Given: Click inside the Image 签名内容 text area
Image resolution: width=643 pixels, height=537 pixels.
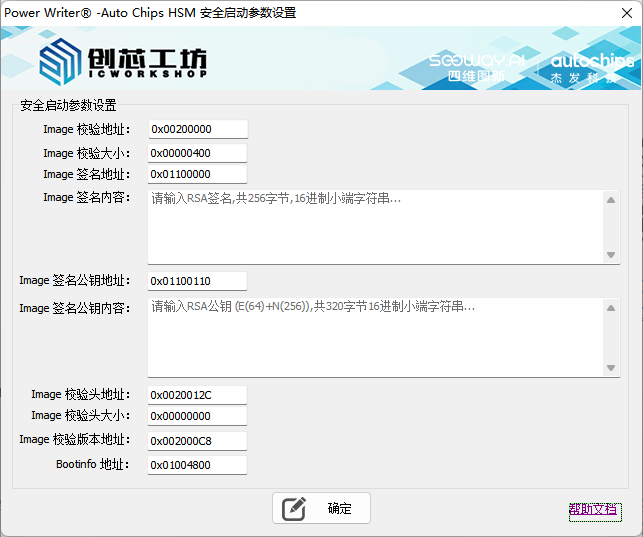Looking at the screenshot, I should pyautogui.click(x=375, y=227).
